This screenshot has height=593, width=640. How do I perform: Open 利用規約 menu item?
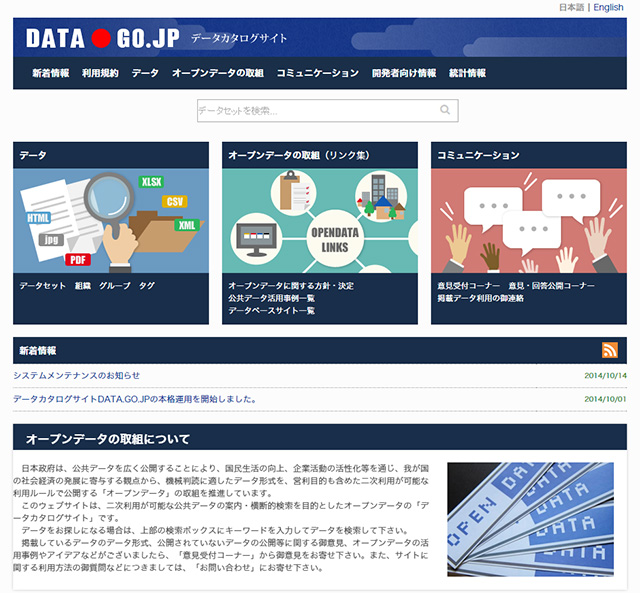coord(100,73)
